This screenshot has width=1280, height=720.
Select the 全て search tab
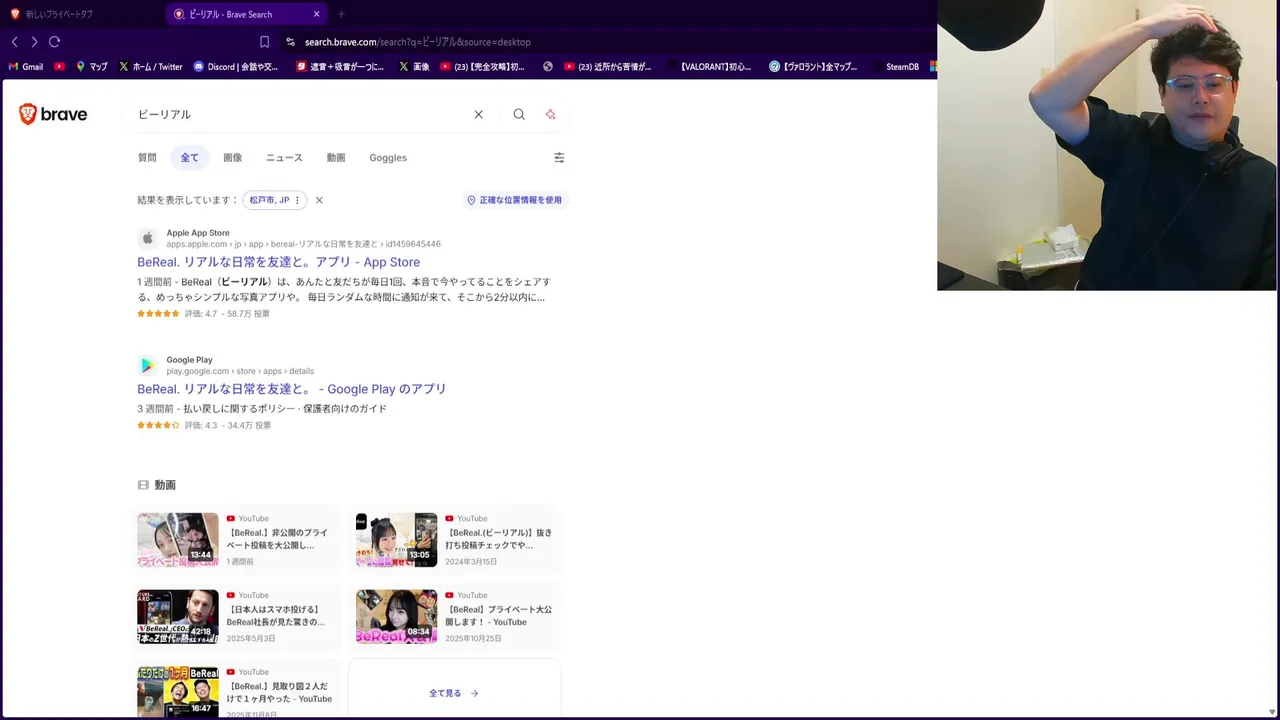click(189, 157)
